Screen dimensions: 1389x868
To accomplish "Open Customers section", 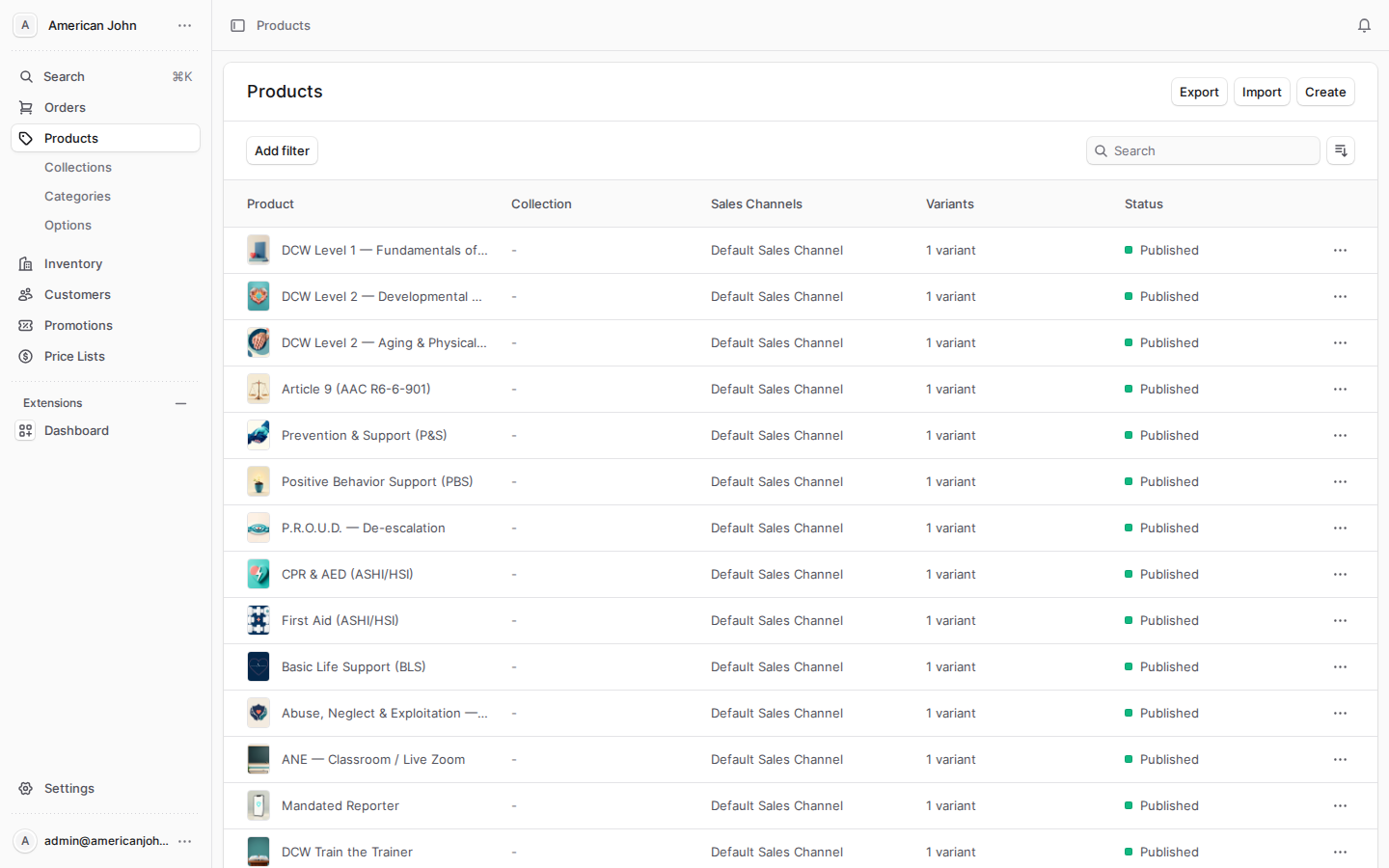I will pos(105,294).
